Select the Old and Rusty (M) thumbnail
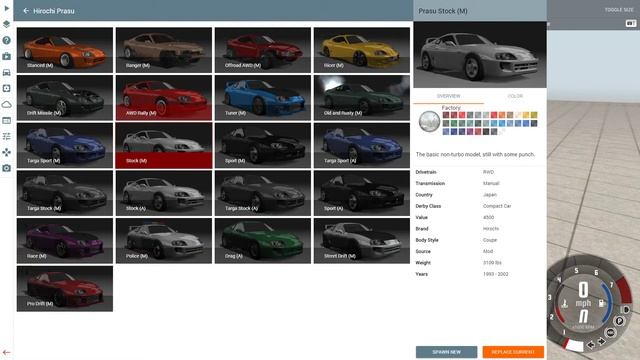This screenshot has width=640, height=360. pyautogui.click(x=362, y=98)
